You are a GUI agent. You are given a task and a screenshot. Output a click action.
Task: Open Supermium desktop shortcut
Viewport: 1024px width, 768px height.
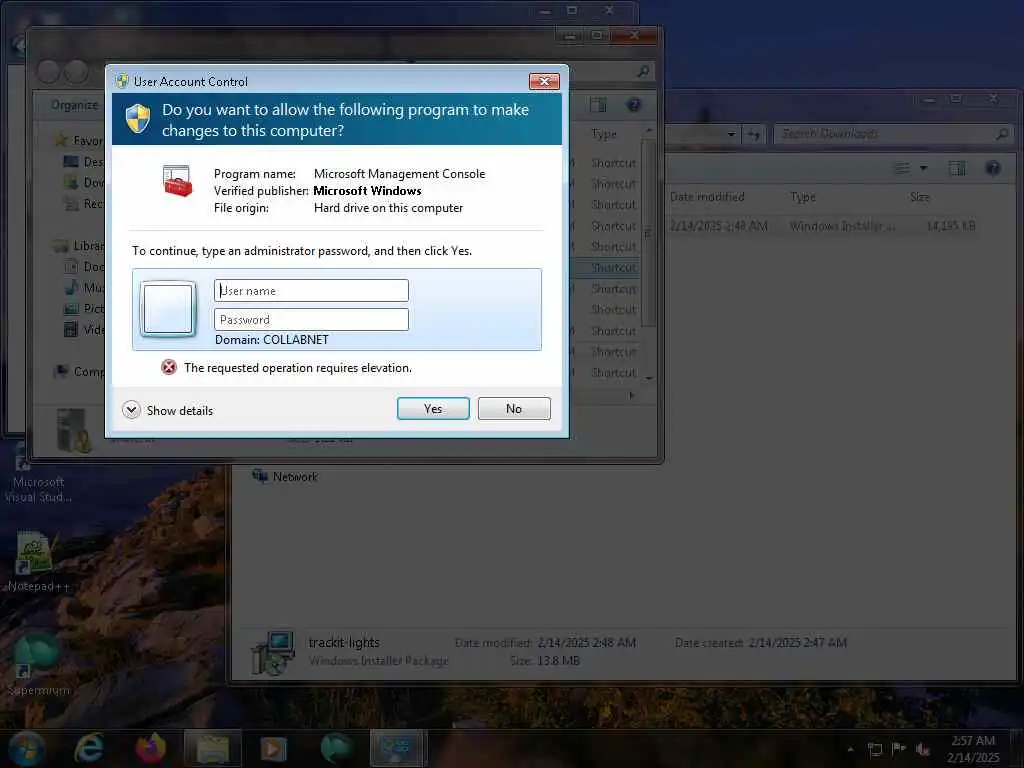coord(38,665)
